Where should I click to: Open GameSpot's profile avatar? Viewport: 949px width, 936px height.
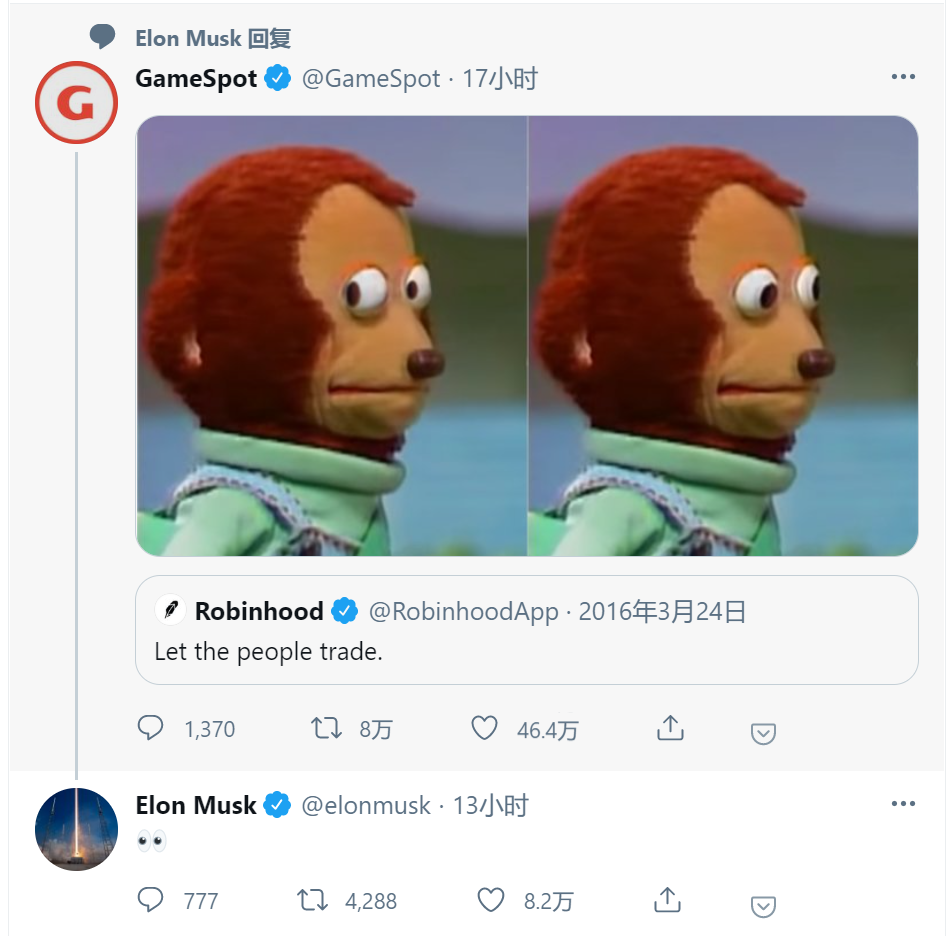point(77,103)
